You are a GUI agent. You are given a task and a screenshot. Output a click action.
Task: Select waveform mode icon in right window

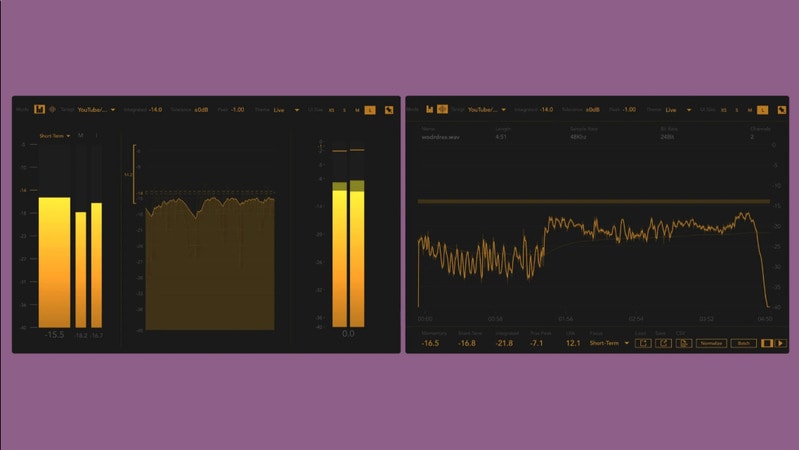tap(442, 109)
